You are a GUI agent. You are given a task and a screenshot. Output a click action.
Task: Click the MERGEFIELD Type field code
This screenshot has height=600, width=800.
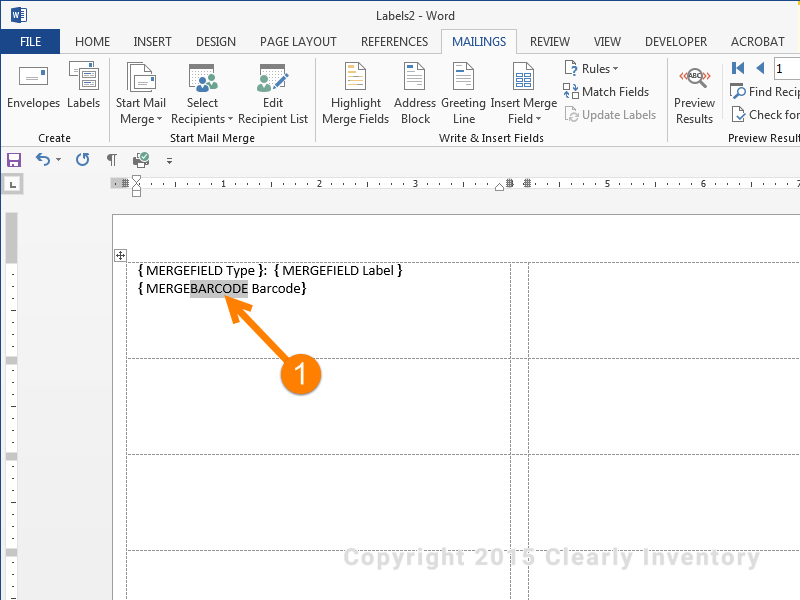point(202,270)
